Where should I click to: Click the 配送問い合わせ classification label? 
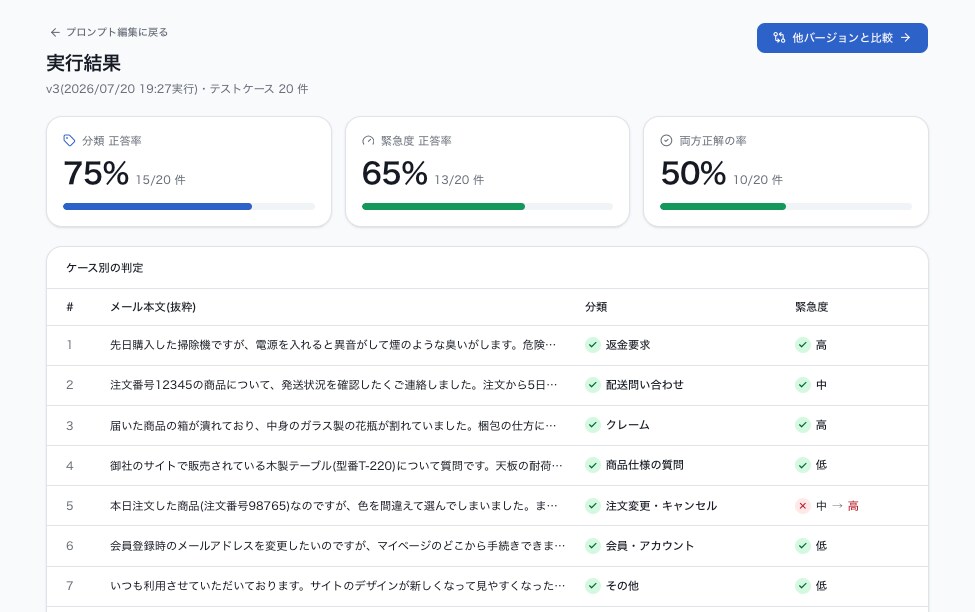click(644, 385)
